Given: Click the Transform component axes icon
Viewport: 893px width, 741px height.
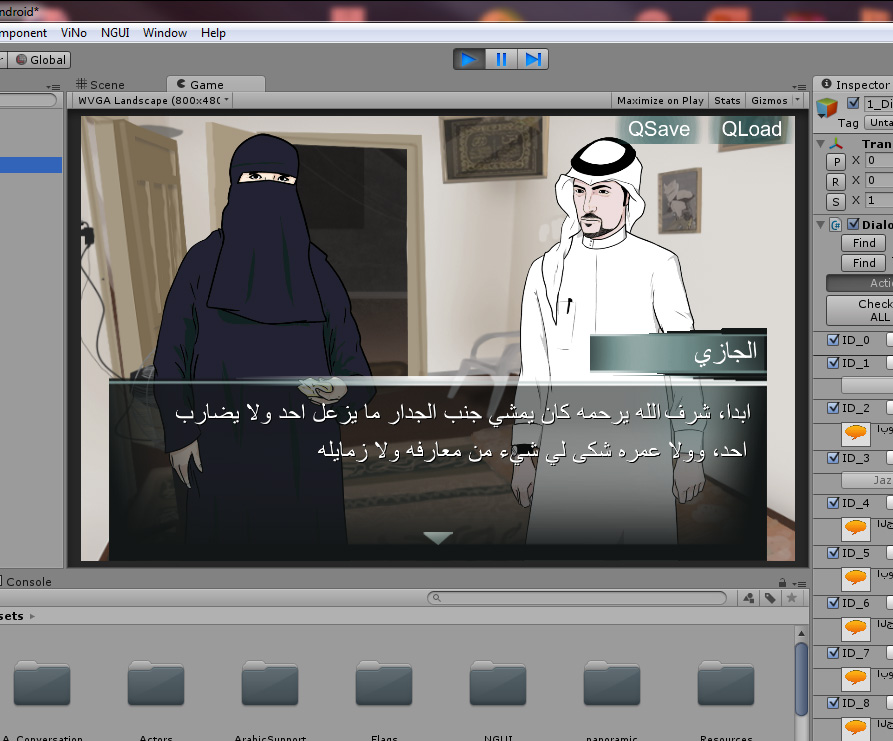Looking at the screenshot, I should point(835,144).
